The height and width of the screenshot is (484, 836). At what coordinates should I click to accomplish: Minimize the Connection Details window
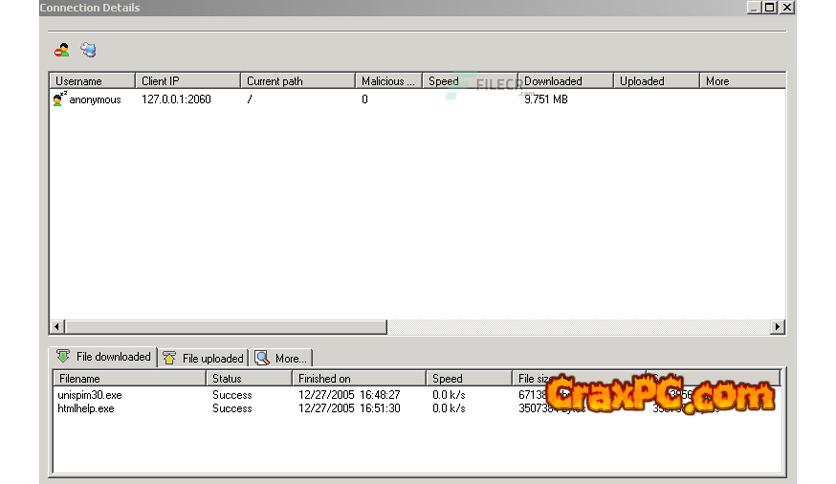pyautogui.click(x=754, y=7)
